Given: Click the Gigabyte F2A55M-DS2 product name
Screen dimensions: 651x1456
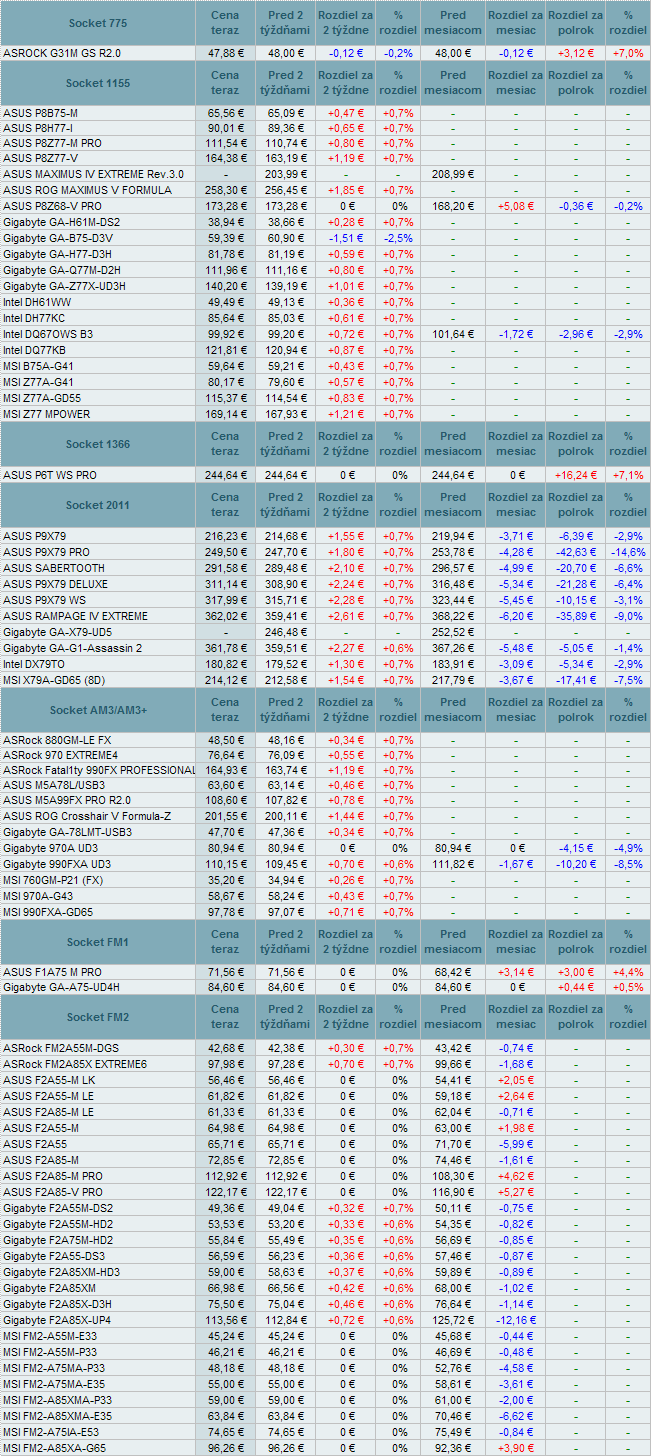Looking at the screenshot, I should click(x=58, y=1208).
